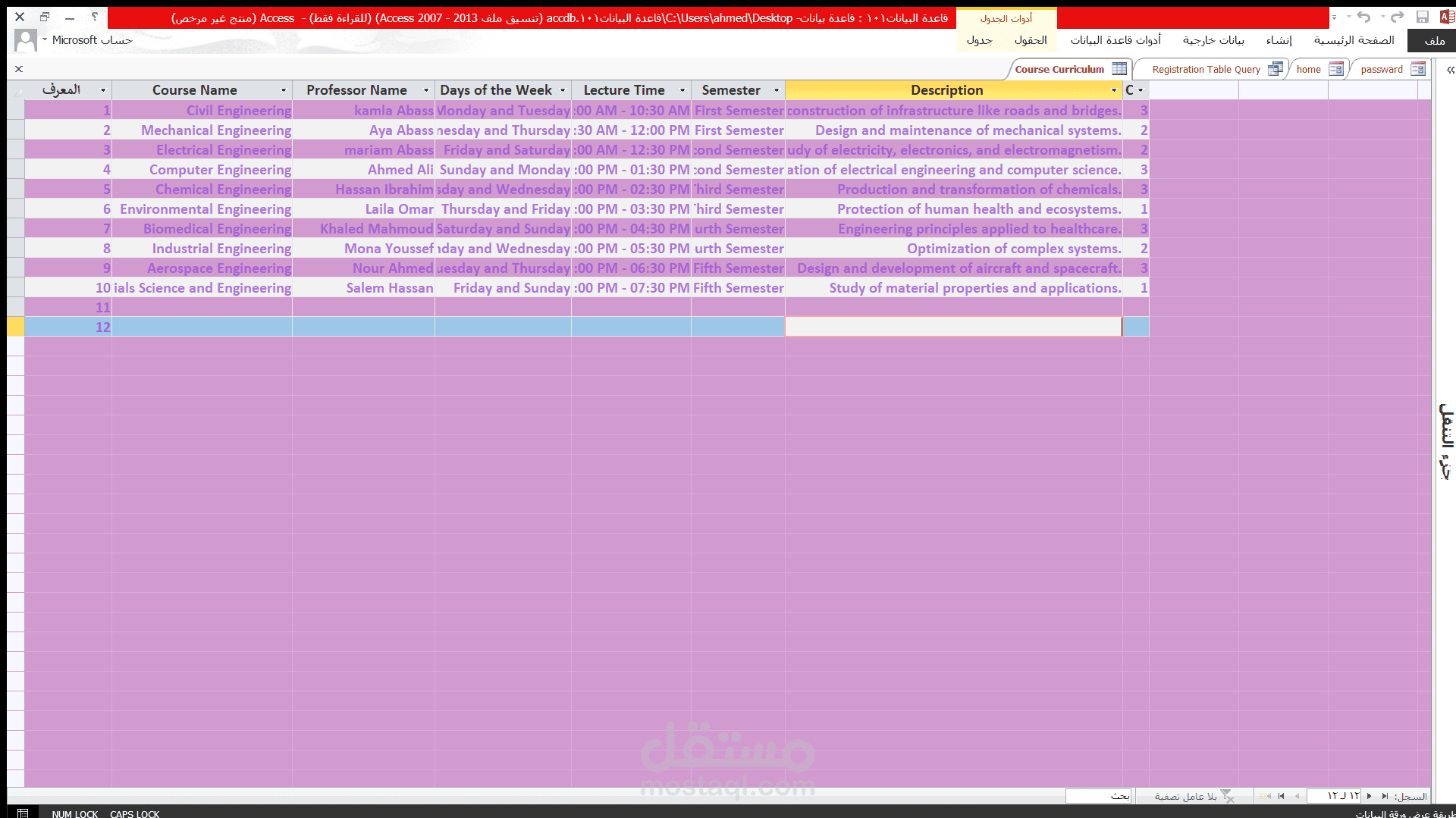Click the Ahmed Ali professor cell
Viewport: 1456px width, 818px height.
tap(363, 170)
